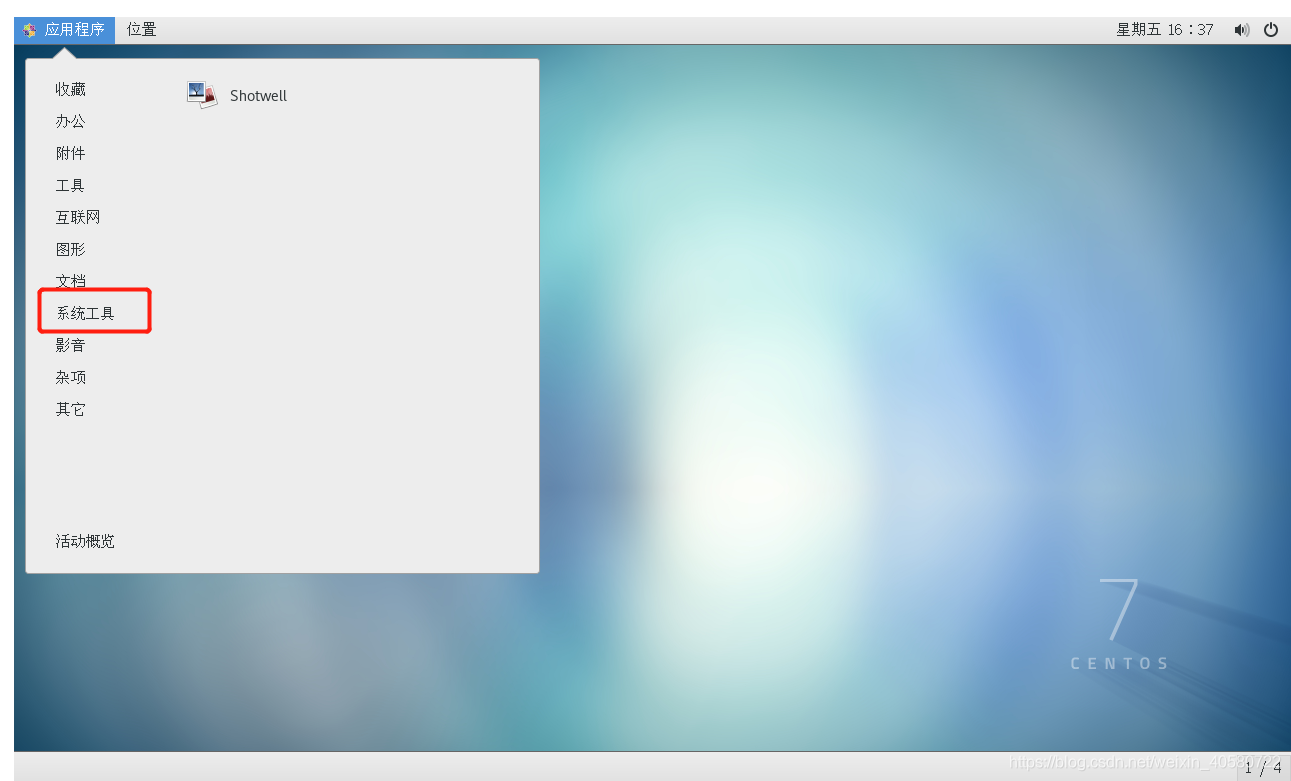Open the power button icon menu
1291x781 pixels.
coord(1271,30)
